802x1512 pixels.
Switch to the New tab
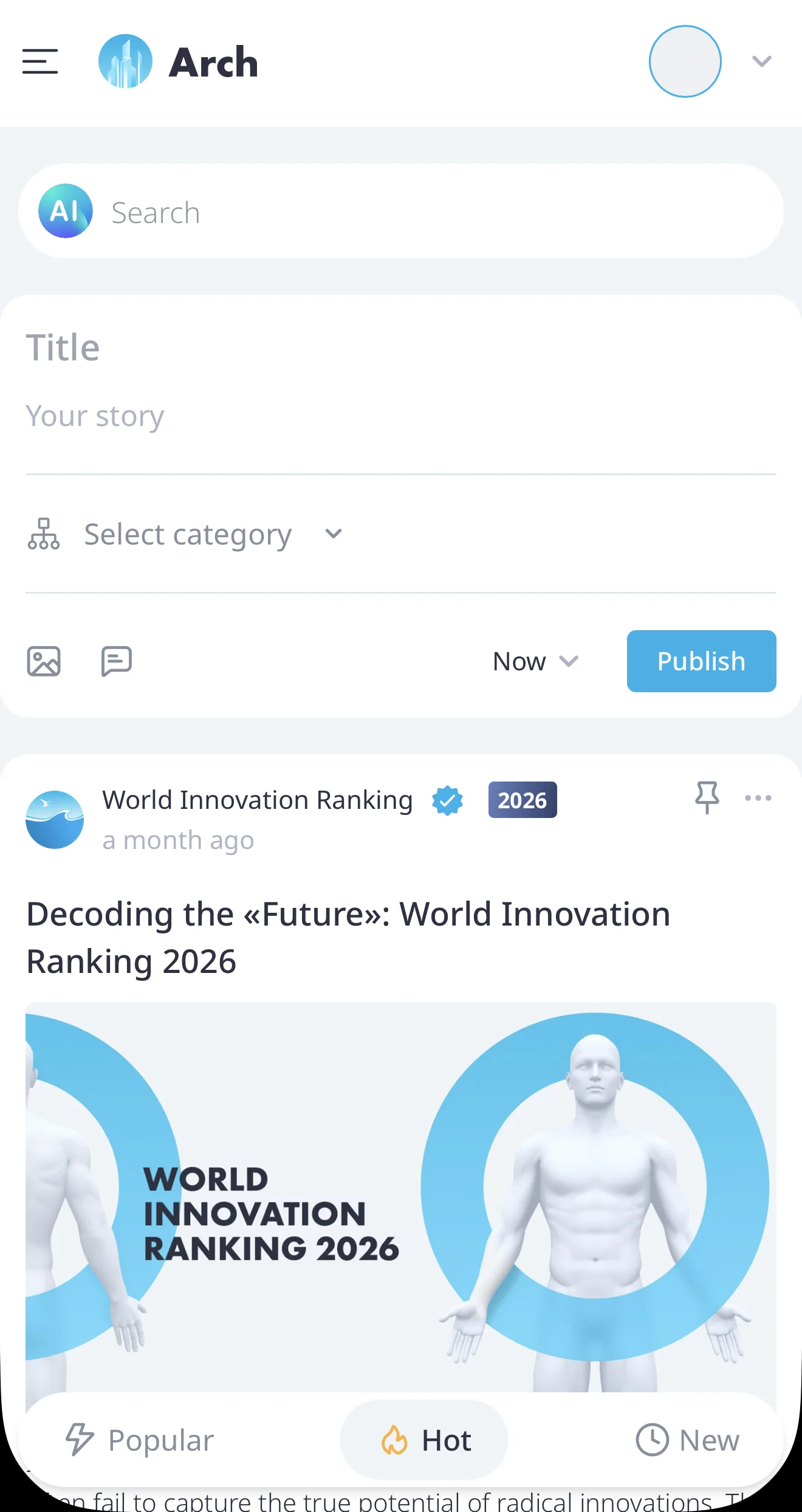tap(688, 1440)
